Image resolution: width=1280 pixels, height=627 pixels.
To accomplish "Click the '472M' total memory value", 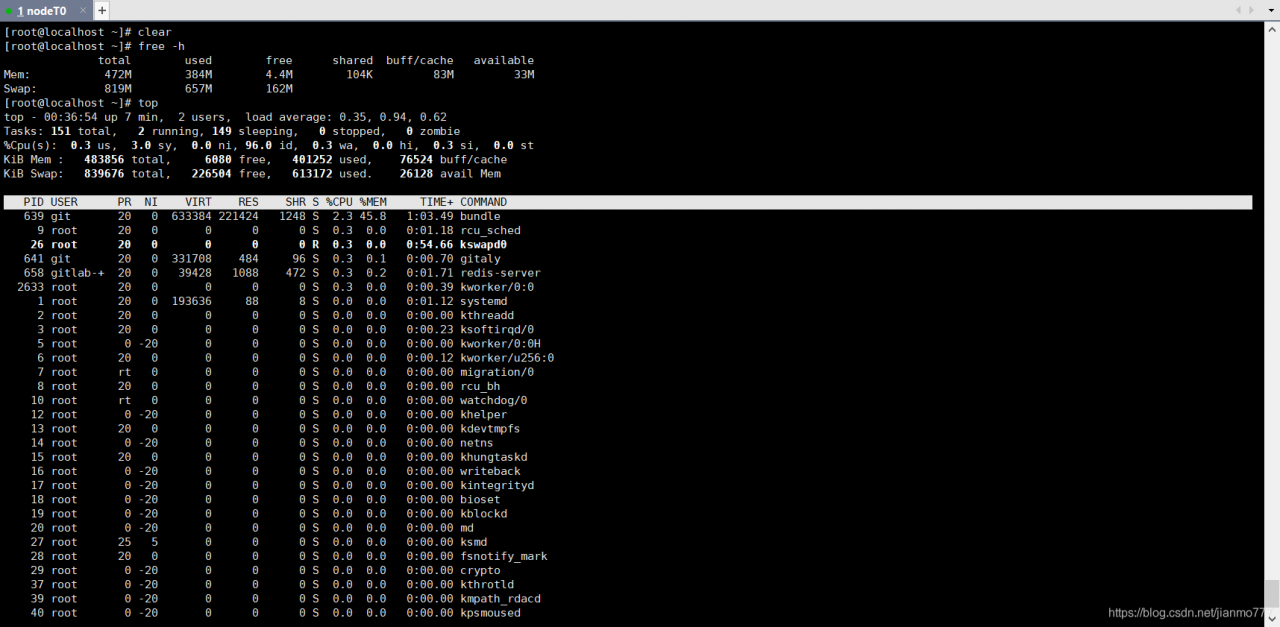I will (x=118, y=75).
